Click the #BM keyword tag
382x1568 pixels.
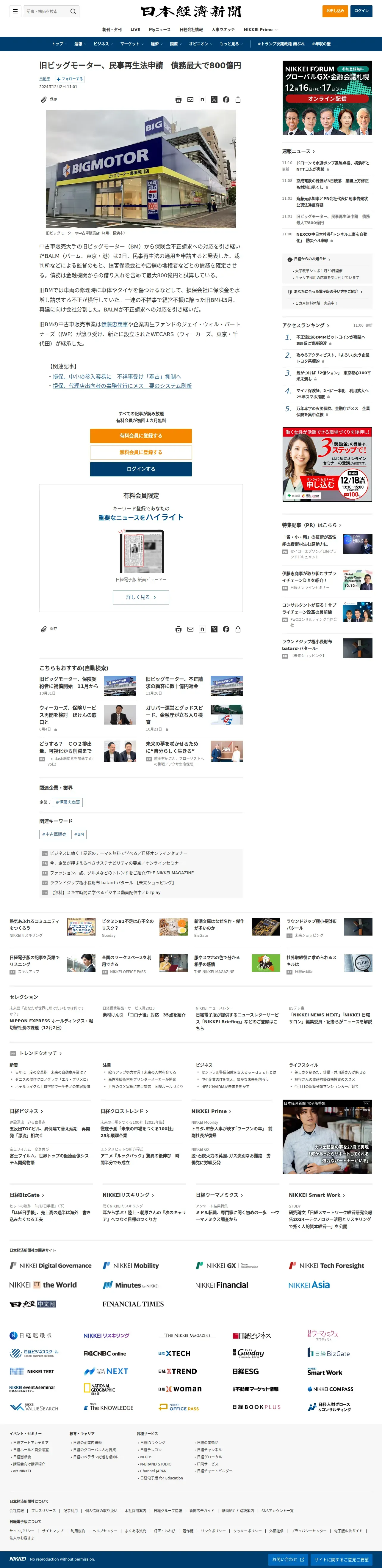coord(79,835)
